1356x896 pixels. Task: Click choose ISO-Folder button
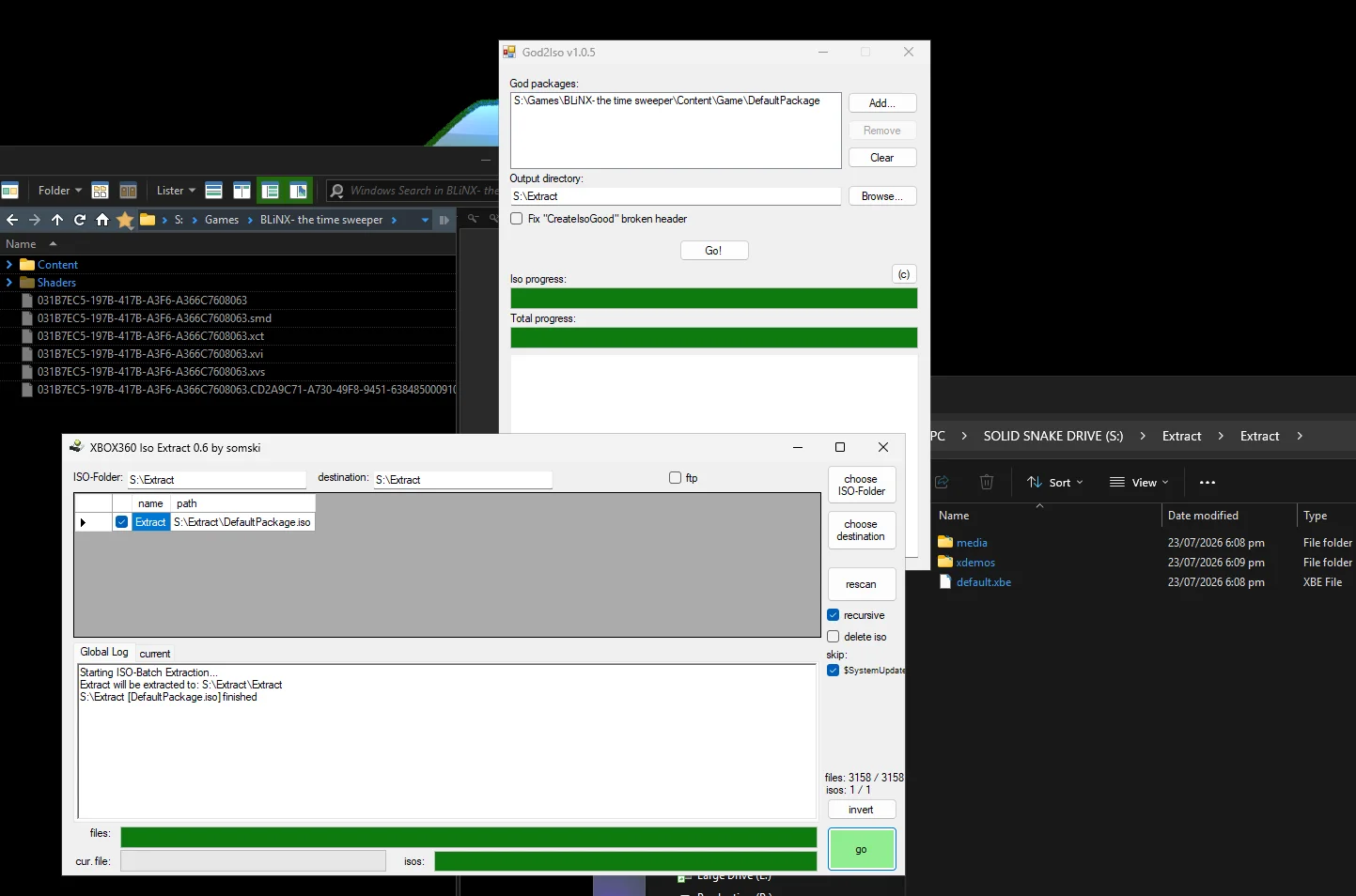(862, 485)
